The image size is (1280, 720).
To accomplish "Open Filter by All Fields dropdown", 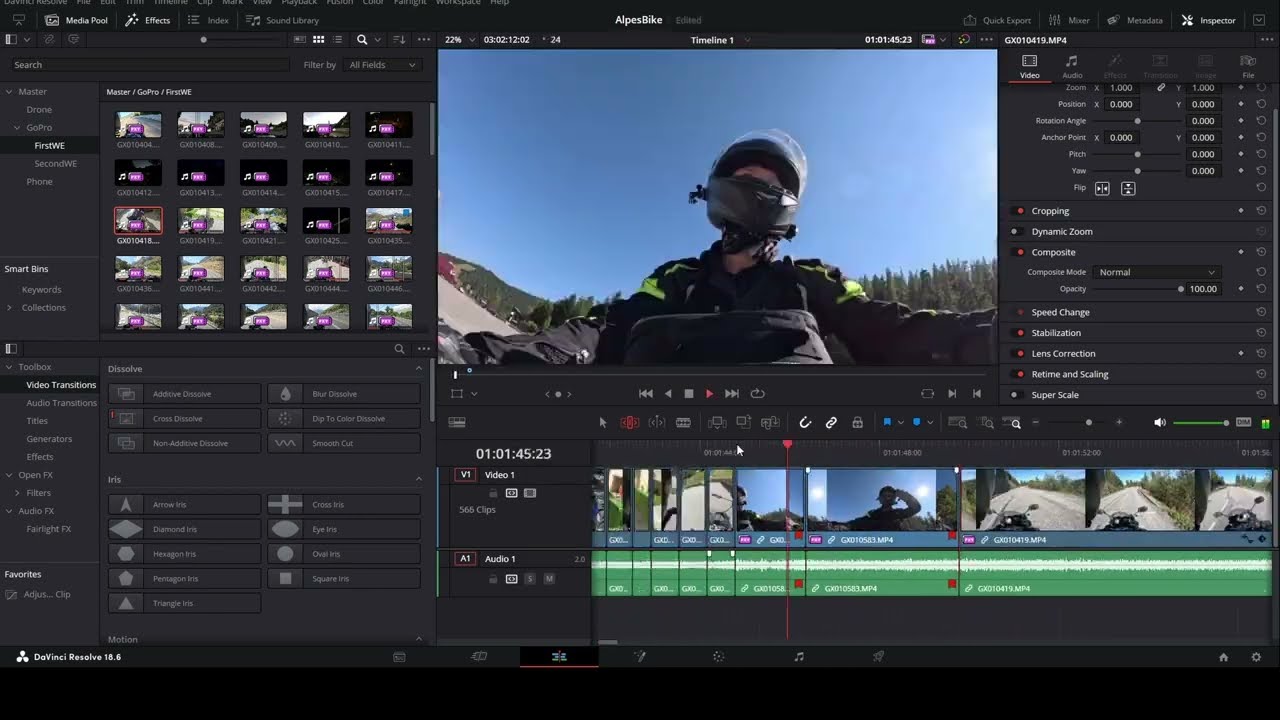I will coord(382,65).
